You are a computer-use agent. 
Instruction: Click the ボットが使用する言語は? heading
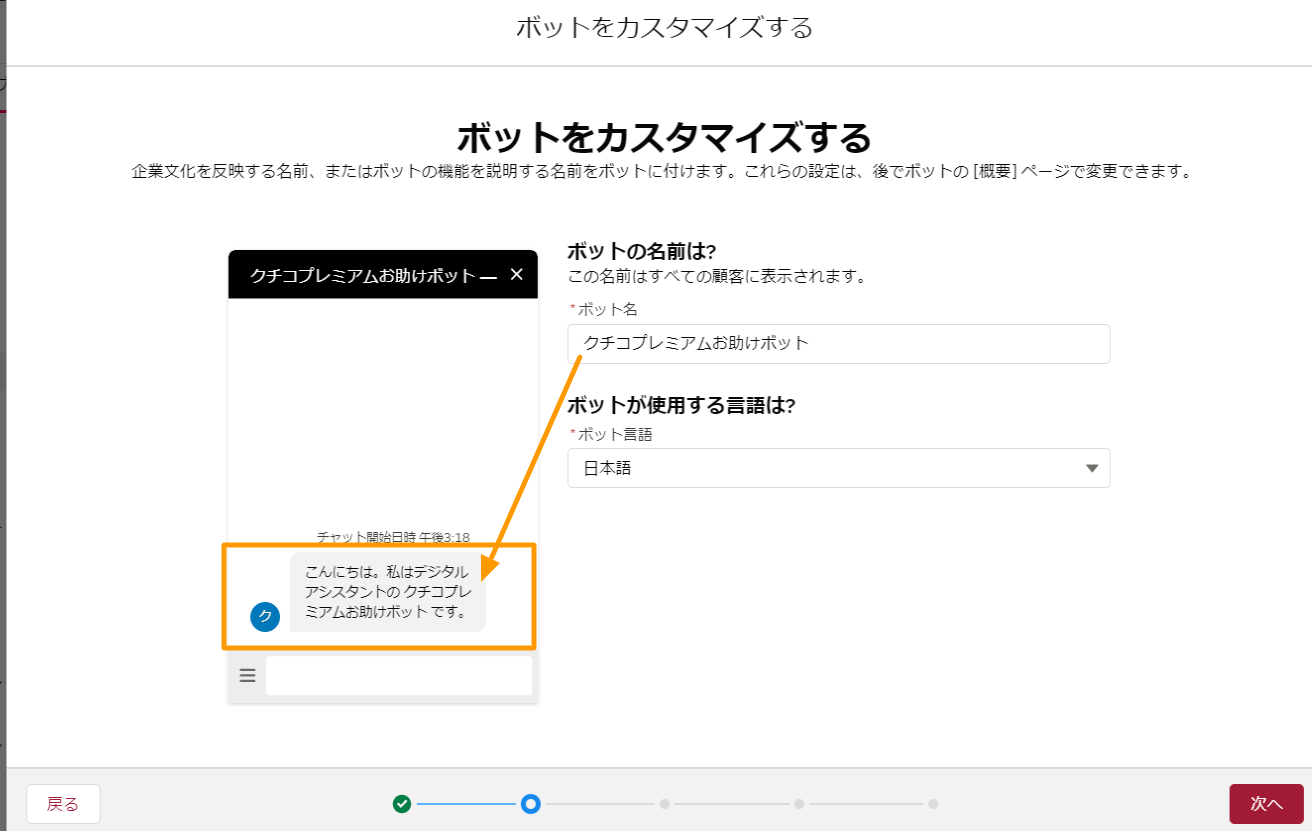[680, 406]
